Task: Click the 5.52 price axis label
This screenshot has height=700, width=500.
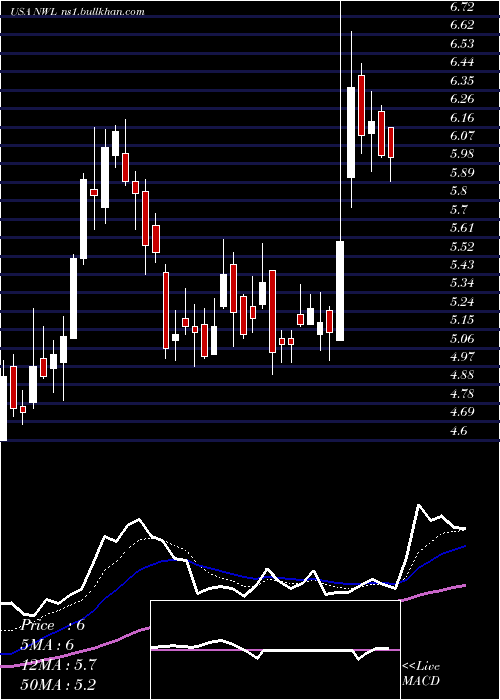Action: [462, 247]
